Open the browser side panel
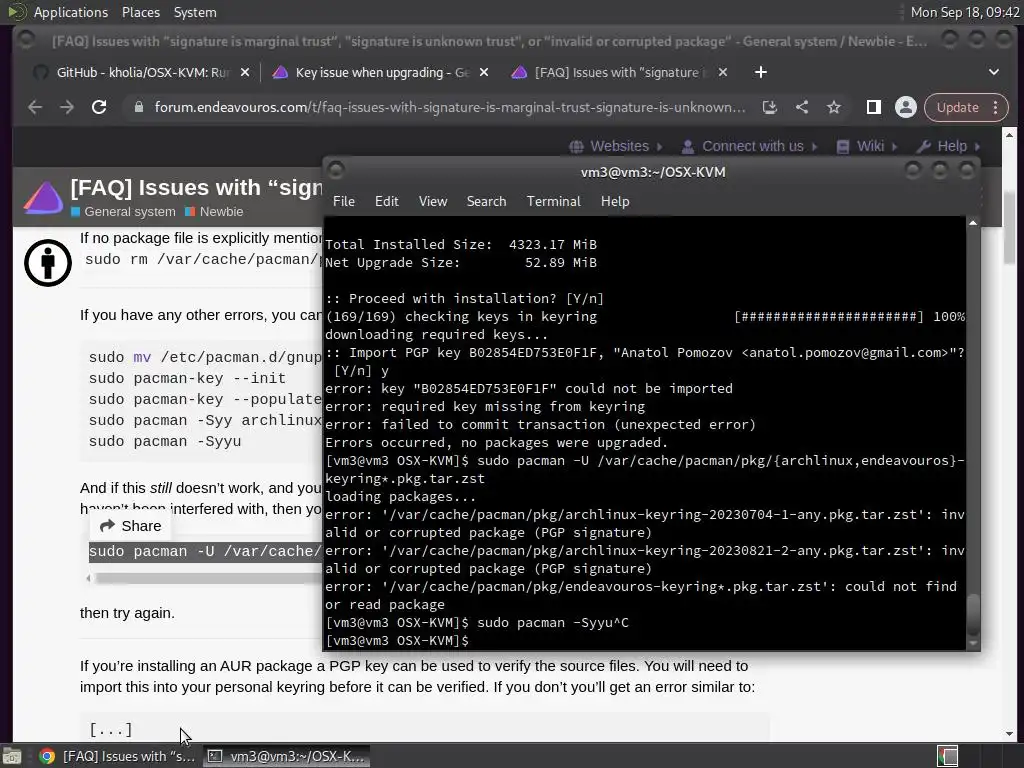1024x768 pixels. [x=874, y=107]
